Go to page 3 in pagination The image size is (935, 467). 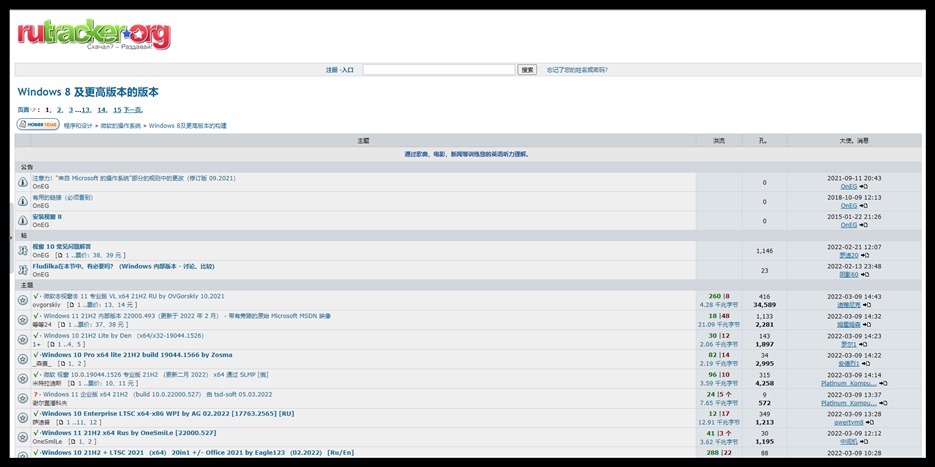[70, 110]
